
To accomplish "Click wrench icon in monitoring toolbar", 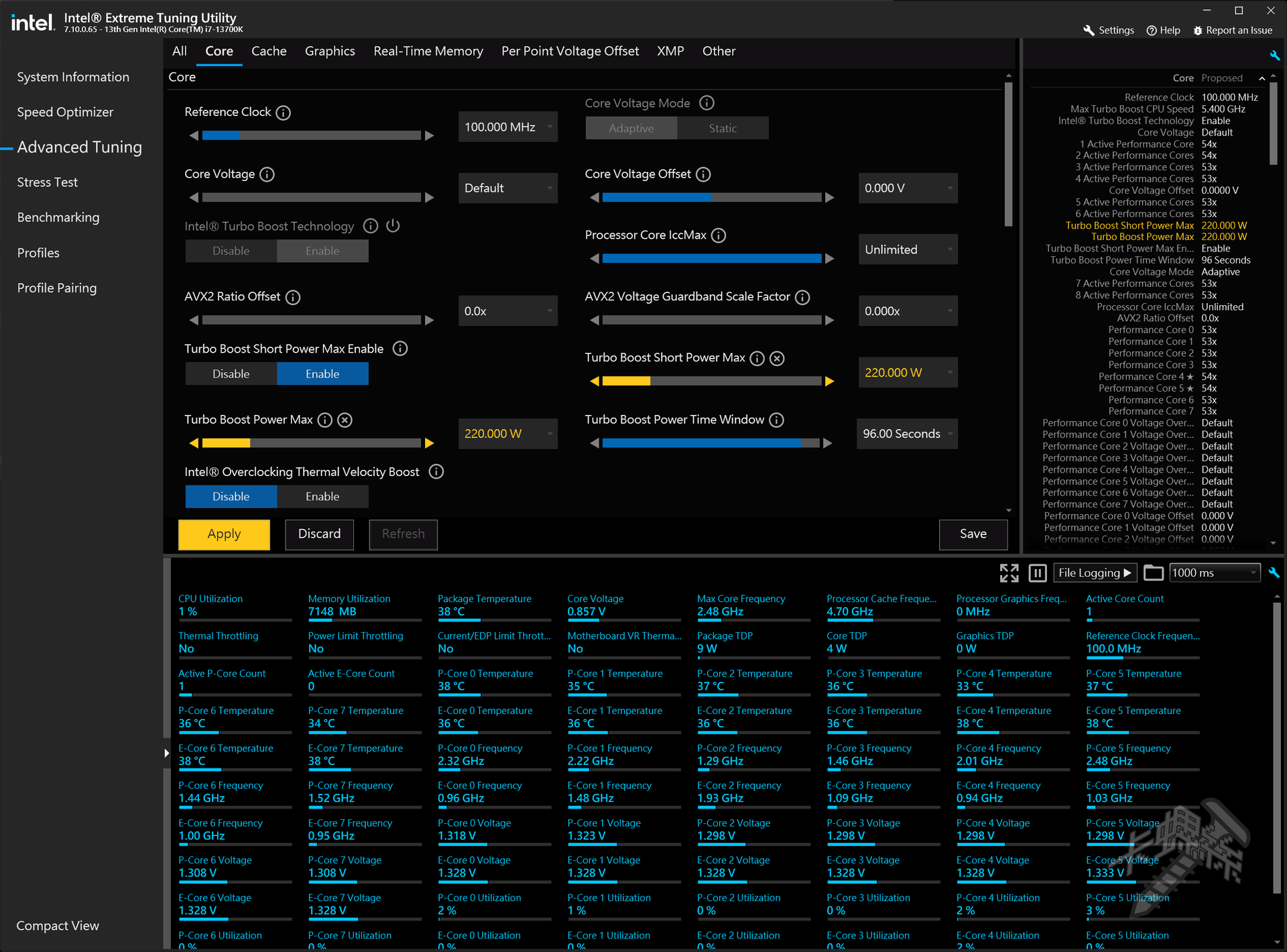I will coord(1274,573).
